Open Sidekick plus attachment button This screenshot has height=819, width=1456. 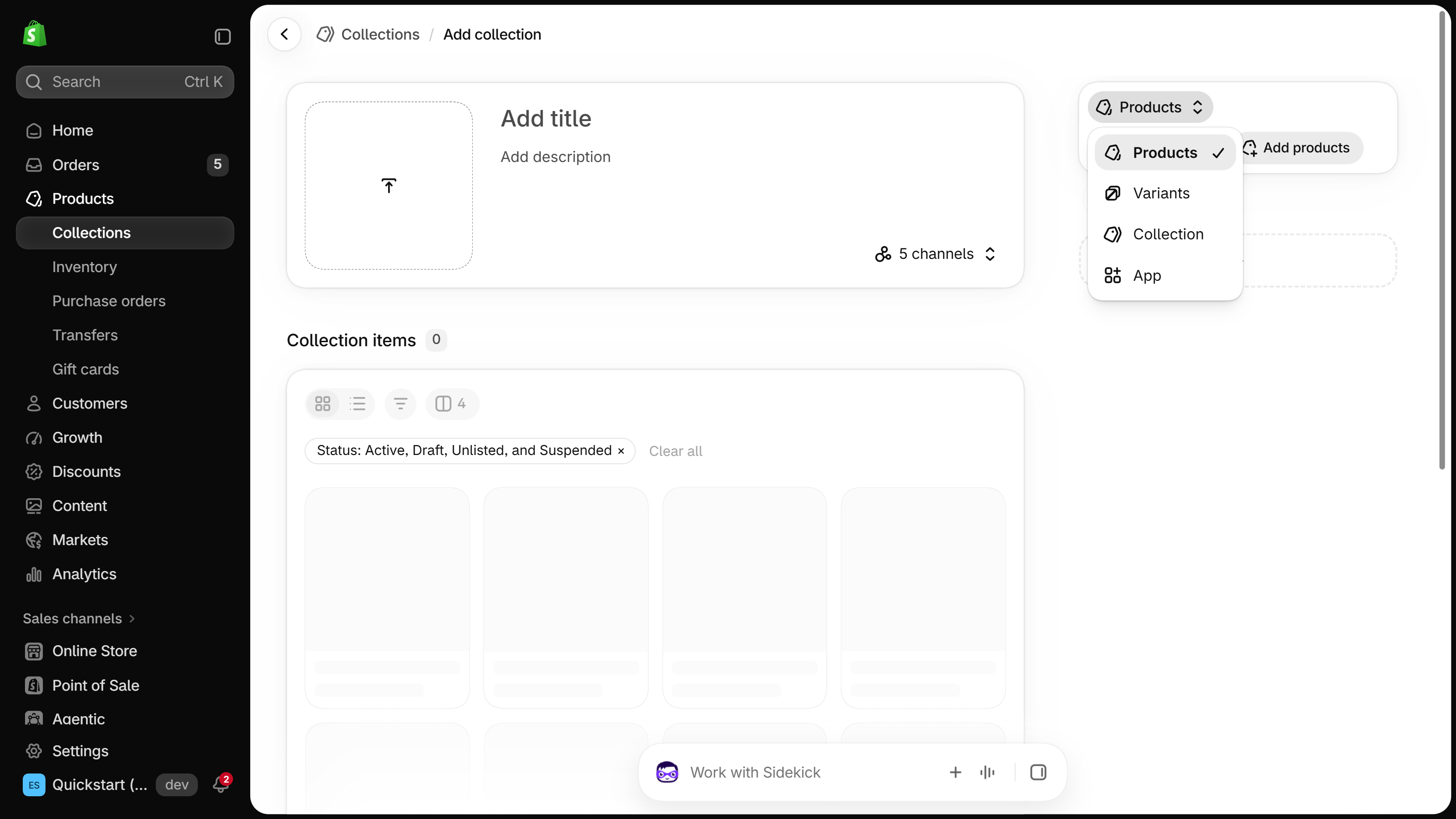[955, 772]
